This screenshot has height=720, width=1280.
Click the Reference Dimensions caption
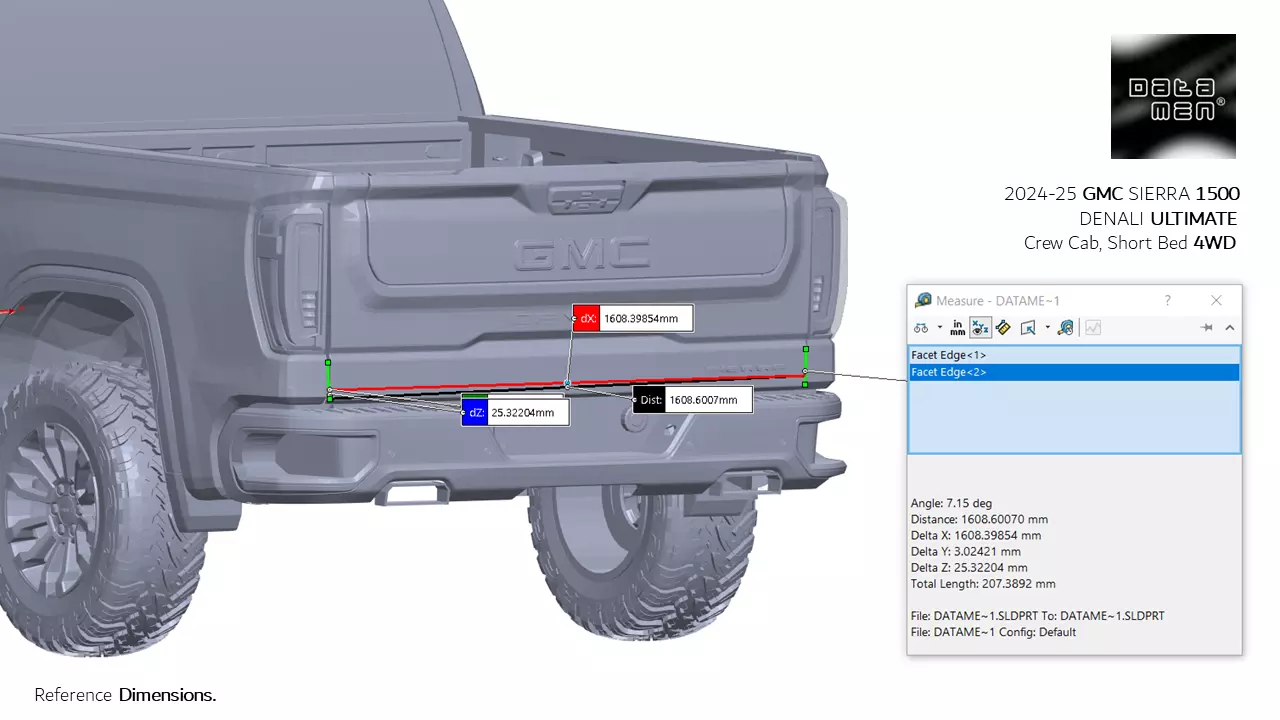125,694
